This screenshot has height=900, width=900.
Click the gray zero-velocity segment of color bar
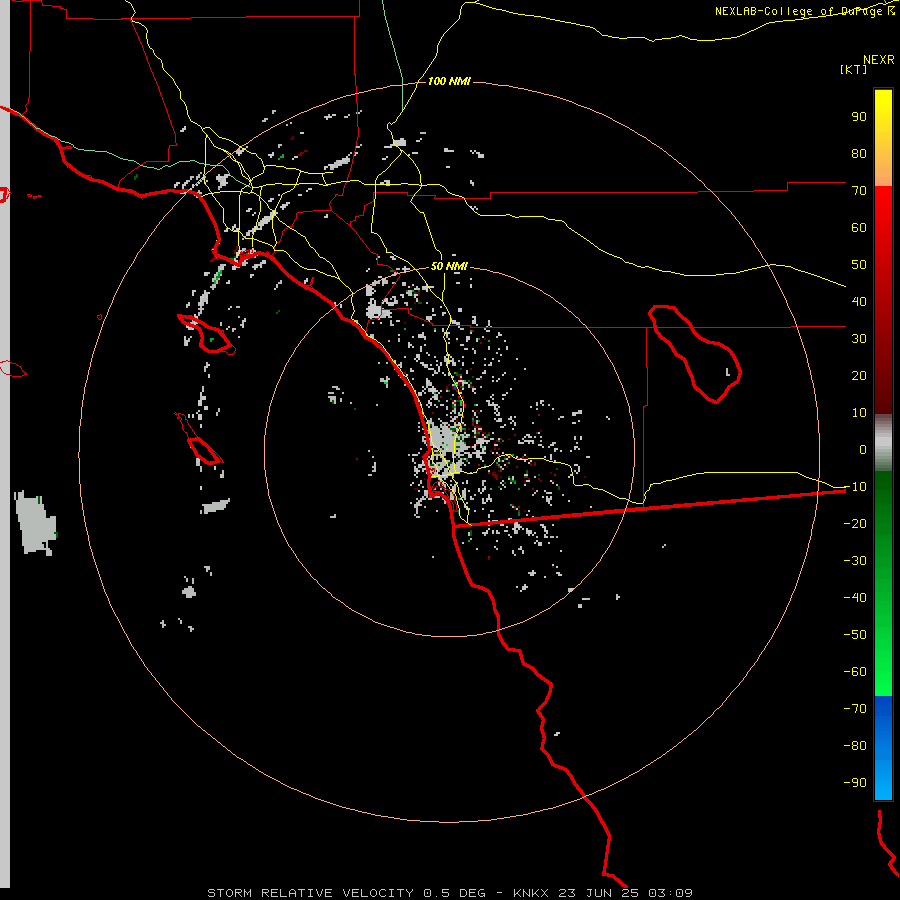point(883,443)
